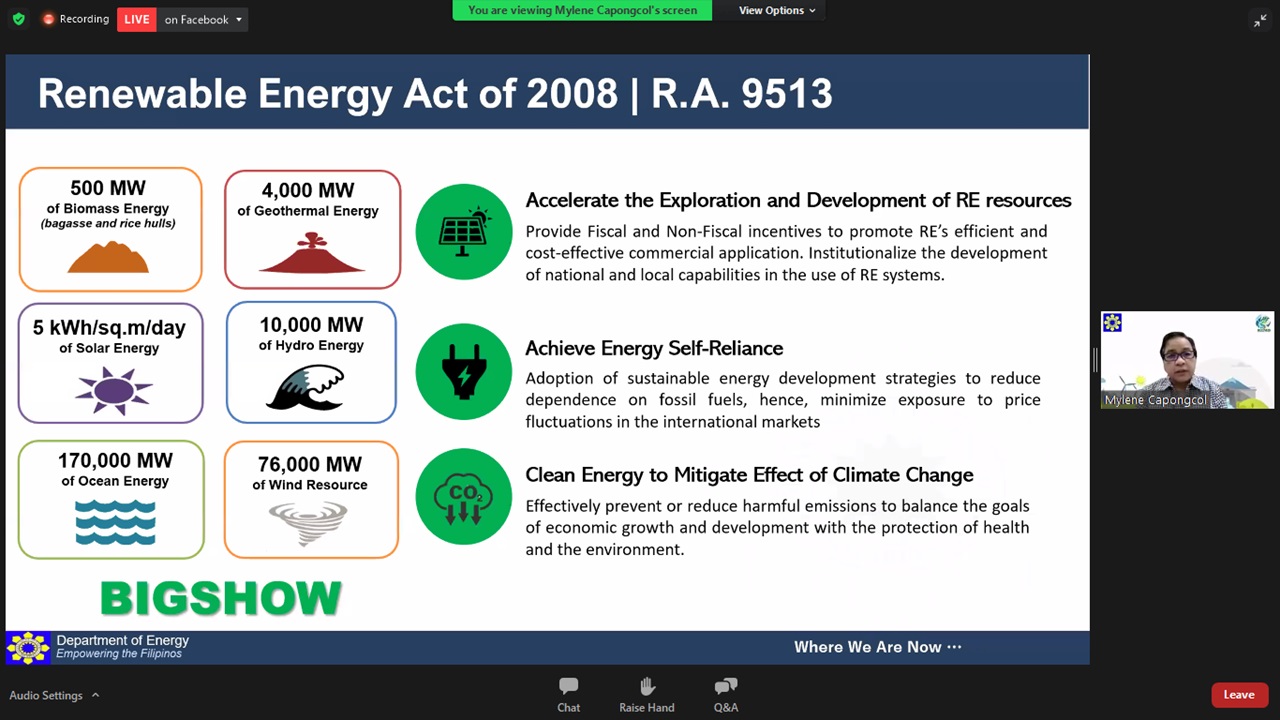Click the slide title "Renewable Energy Act of 2008"
Image resolution: width=1280 pixels, height=720 pixels.
click(328, 94)
